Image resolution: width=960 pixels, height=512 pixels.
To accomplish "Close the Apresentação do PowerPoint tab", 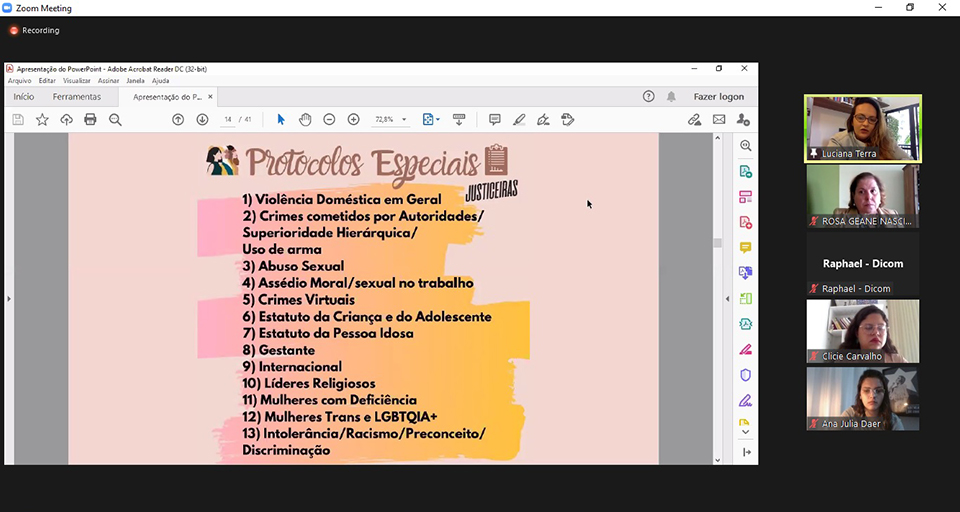I will point(210,97).
